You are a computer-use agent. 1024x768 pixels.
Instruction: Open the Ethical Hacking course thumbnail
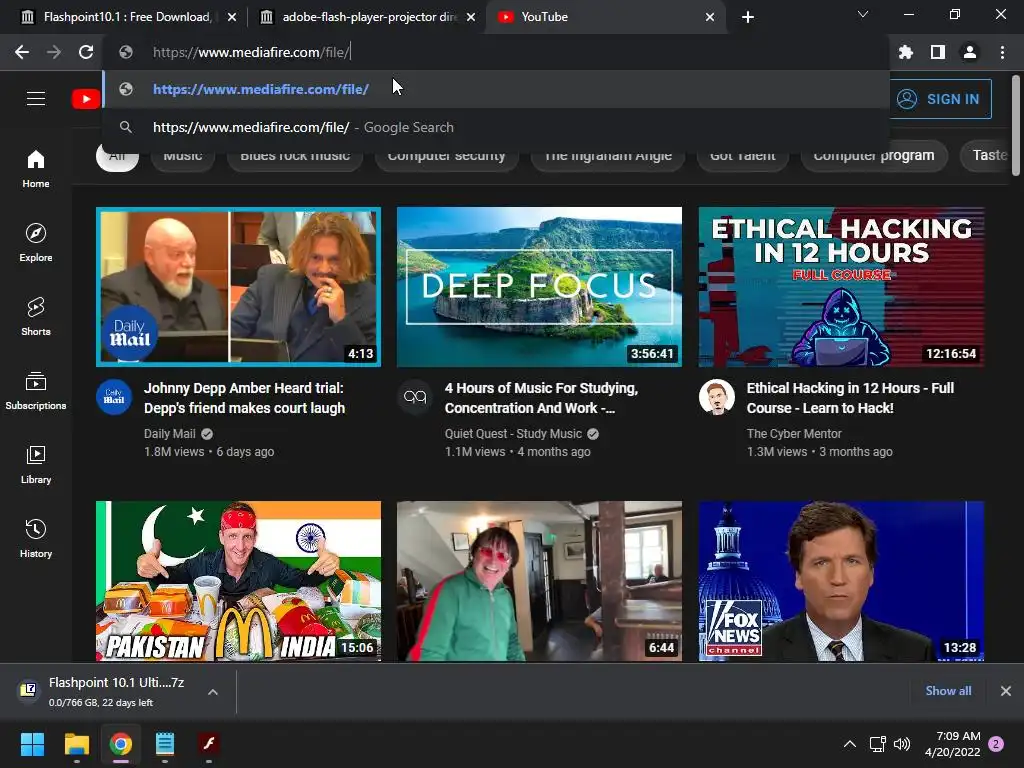click(x=841, y=287)
